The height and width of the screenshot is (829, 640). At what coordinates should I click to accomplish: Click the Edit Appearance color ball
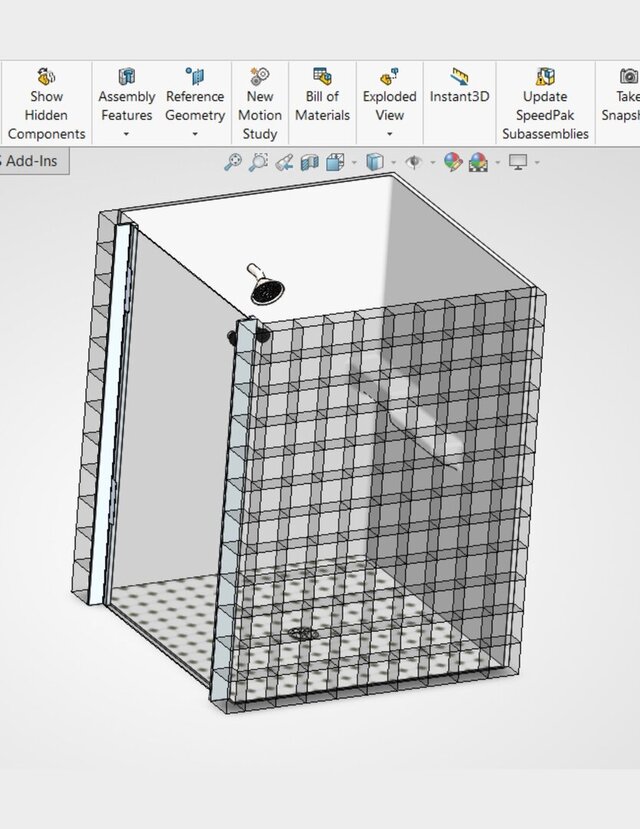click(453, 162)
